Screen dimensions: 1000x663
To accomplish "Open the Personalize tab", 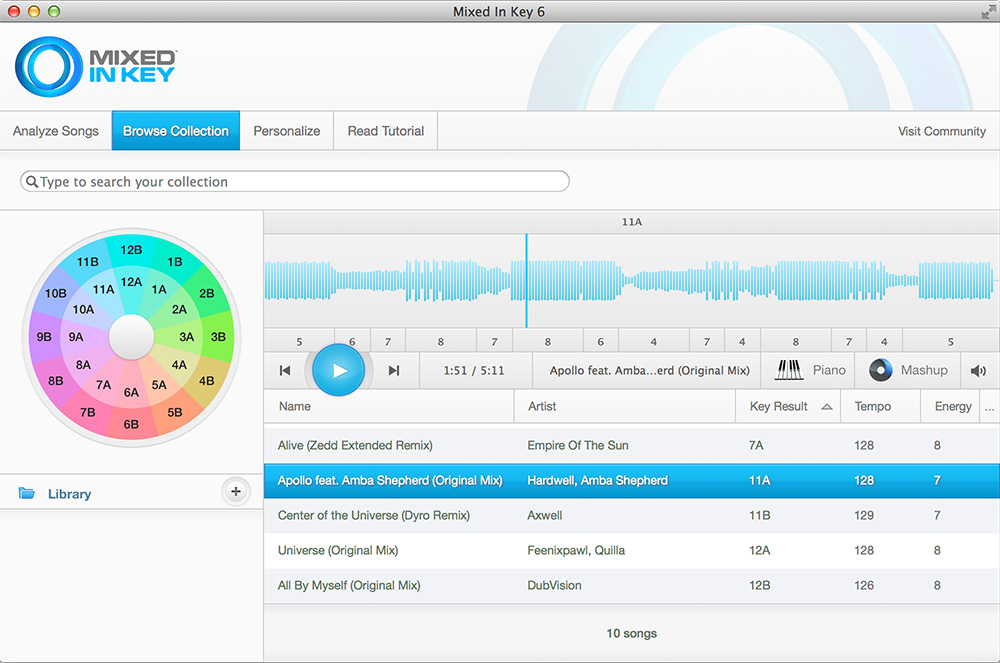I will pyautogui.click(x=287, y=131).
